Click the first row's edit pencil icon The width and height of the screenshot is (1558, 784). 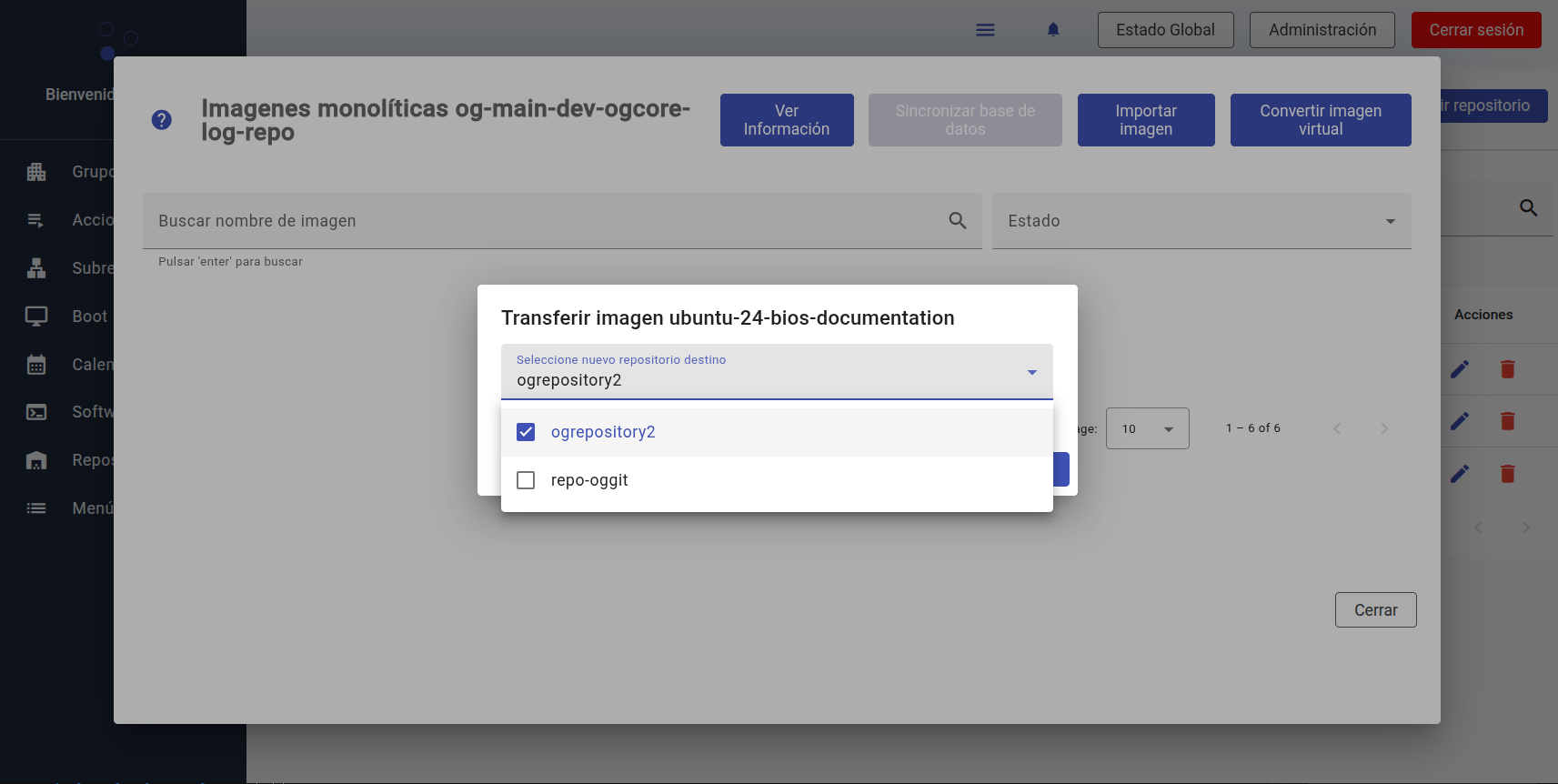[x=1460, y=369]
